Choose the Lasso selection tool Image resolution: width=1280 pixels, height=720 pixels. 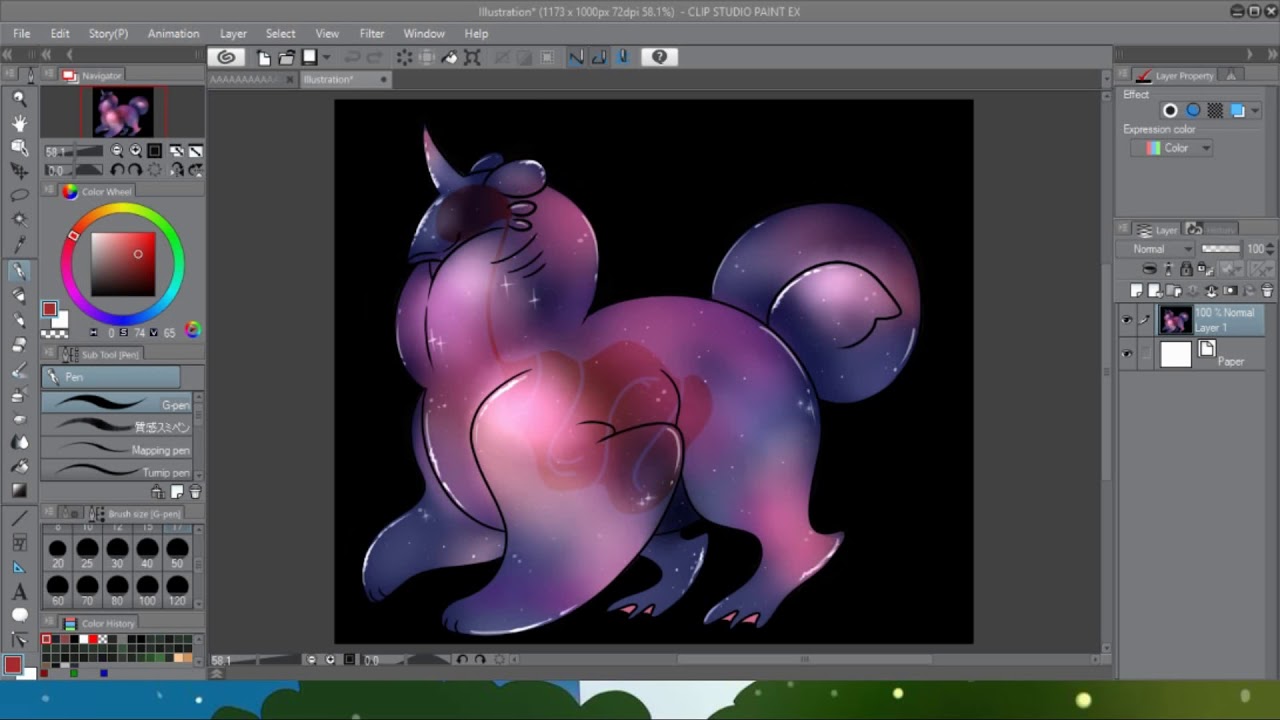tap(19, 196)
